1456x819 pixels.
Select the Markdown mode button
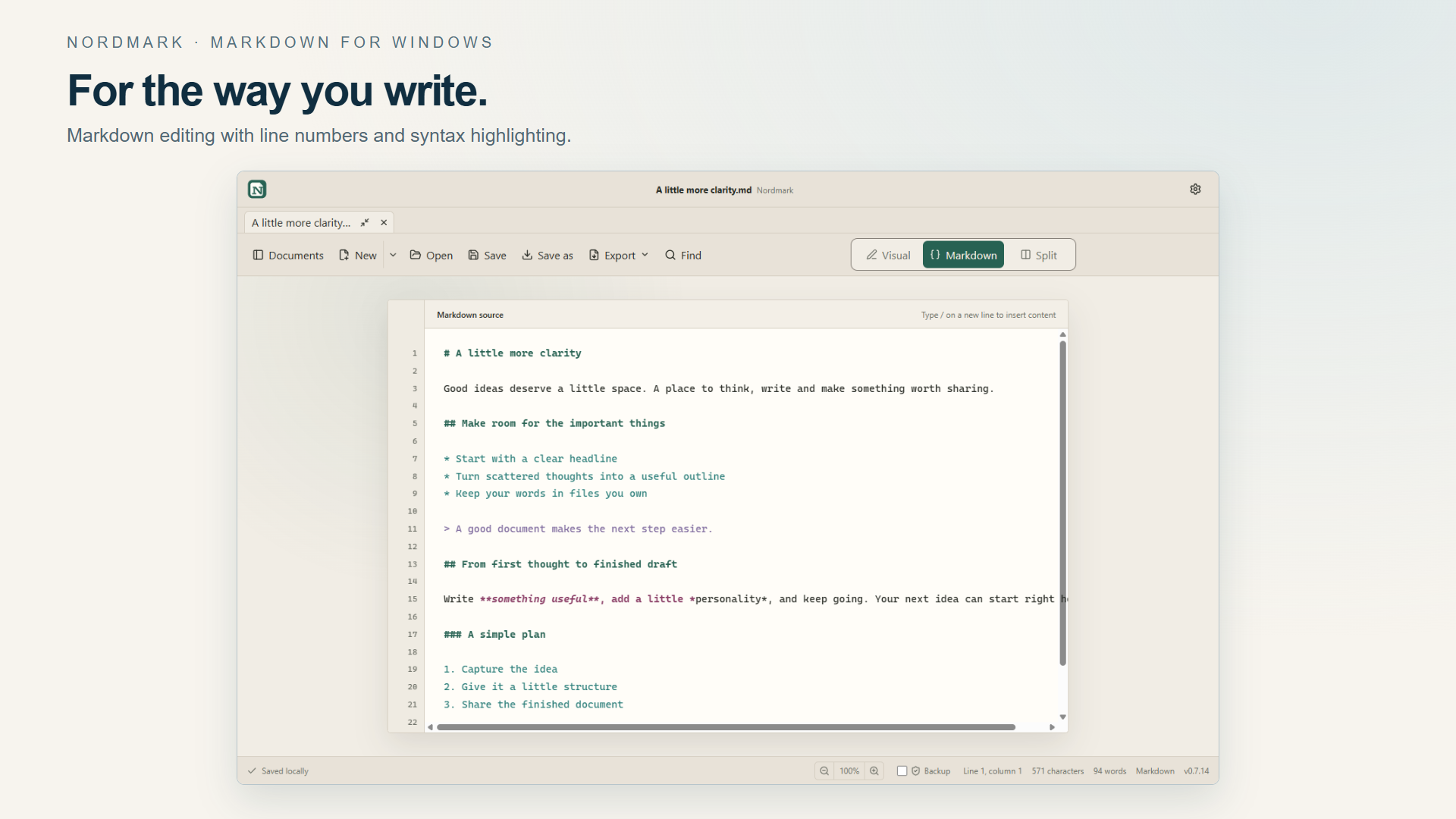963,256
